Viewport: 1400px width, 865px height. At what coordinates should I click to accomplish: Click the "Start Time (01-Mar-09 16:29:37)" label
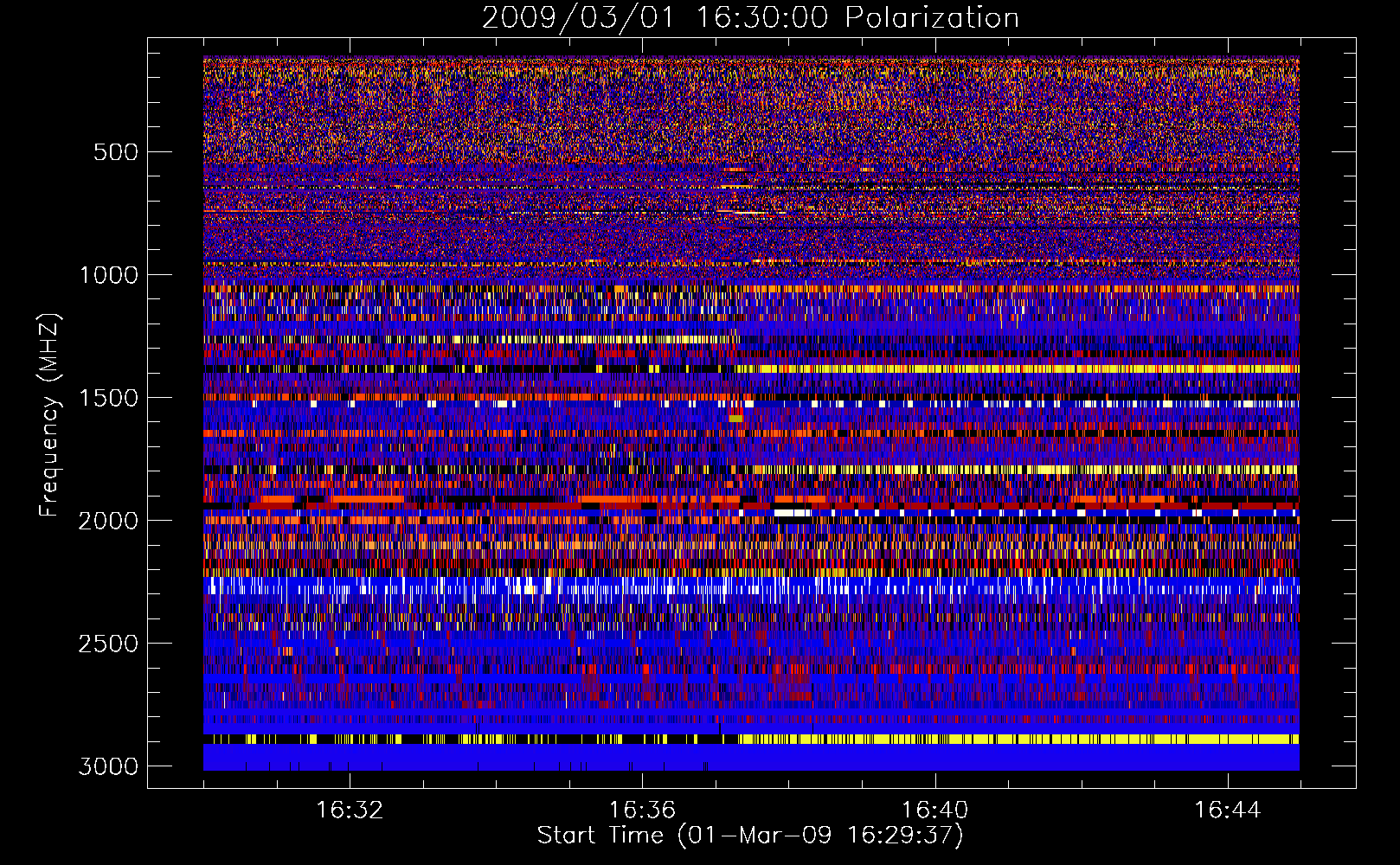click(750, 836)
